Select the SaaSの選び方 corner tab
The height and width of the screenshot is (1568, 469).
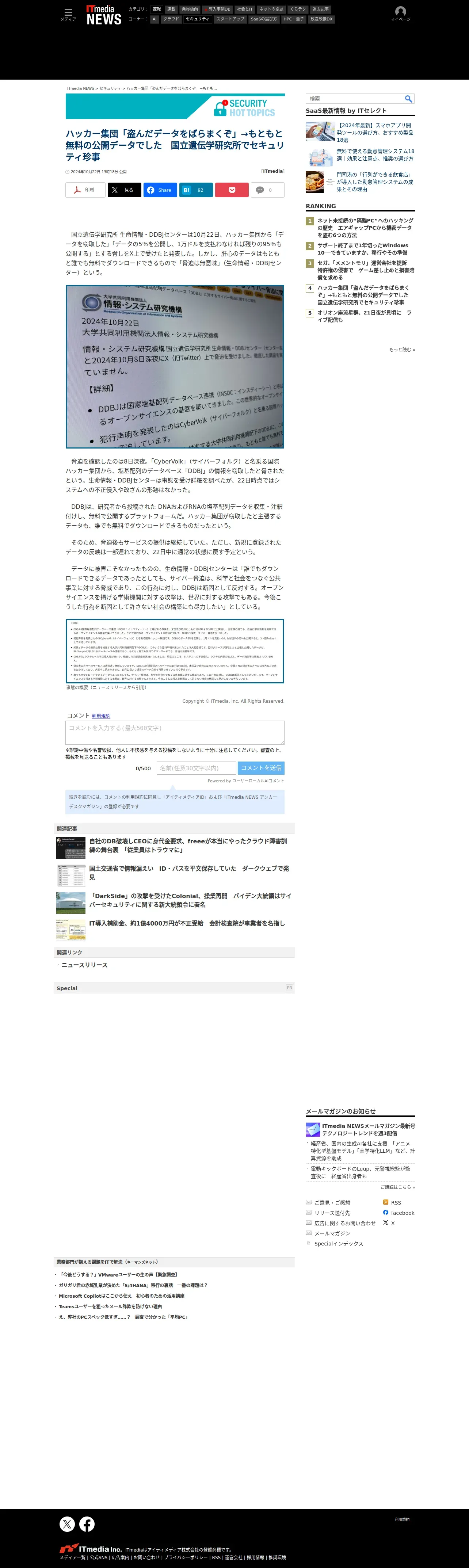point(264,19)
